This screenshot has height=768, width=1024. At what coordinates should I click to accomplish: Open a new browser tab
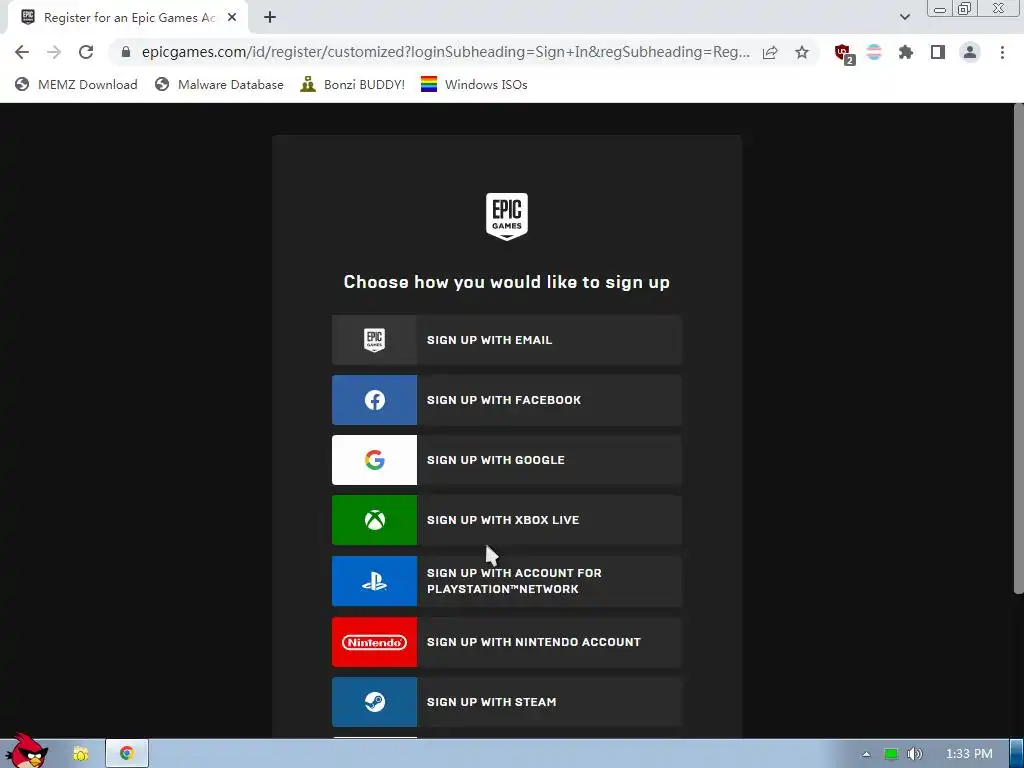click(x=270, y=18)
